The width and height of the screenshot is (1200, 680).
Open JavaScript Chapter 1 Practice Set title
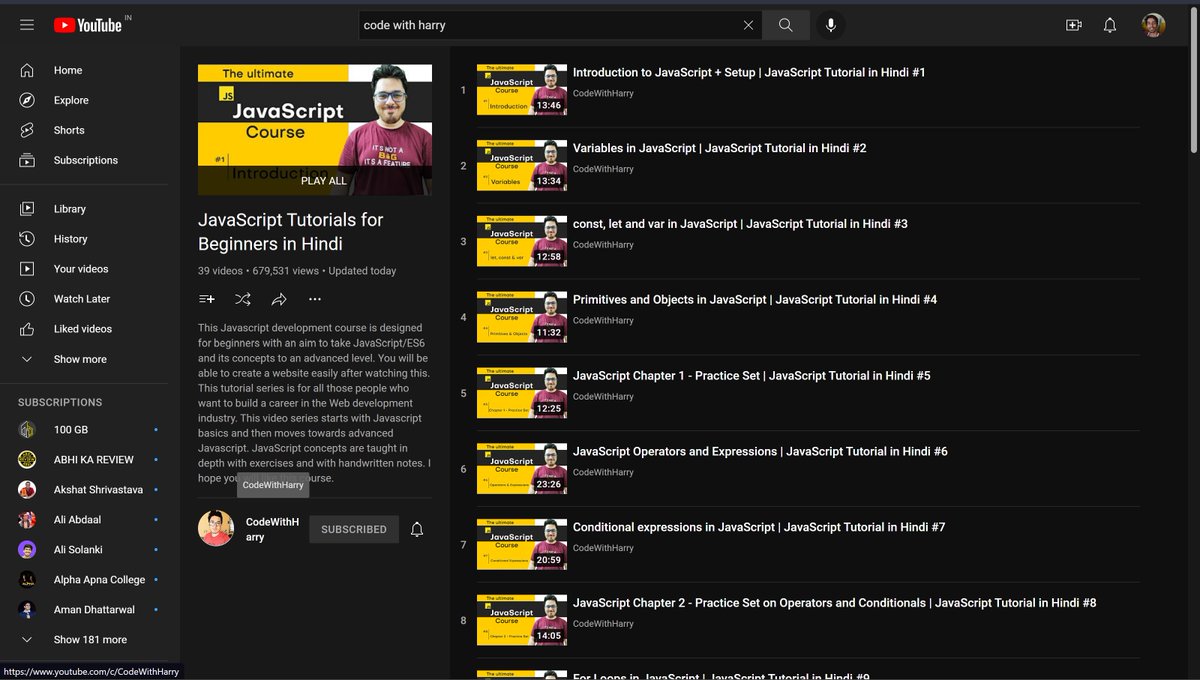pyautogui.click(x=752, y=375)
